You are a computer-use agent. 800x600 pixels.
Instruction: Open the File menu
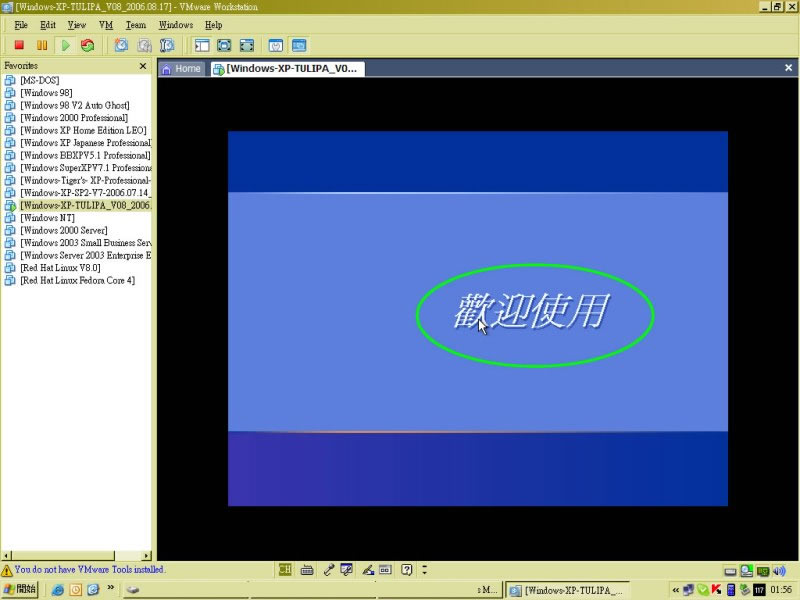coord(21,25)
